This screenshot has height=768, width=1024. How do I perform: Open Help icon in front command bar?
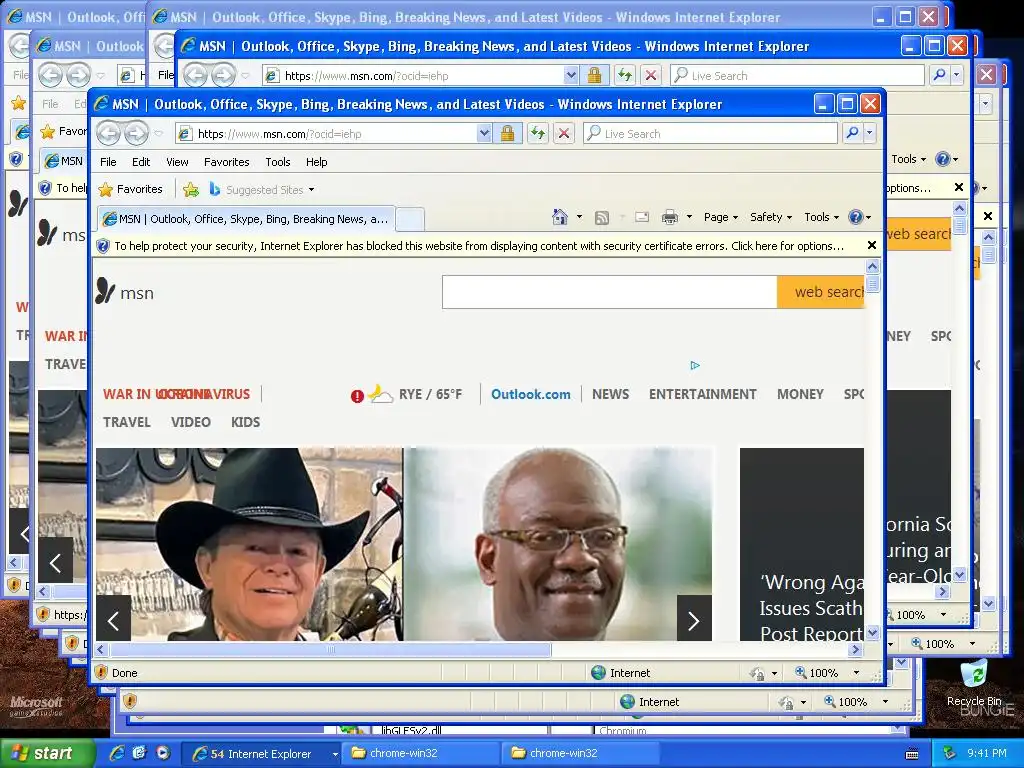click(856, 217)
